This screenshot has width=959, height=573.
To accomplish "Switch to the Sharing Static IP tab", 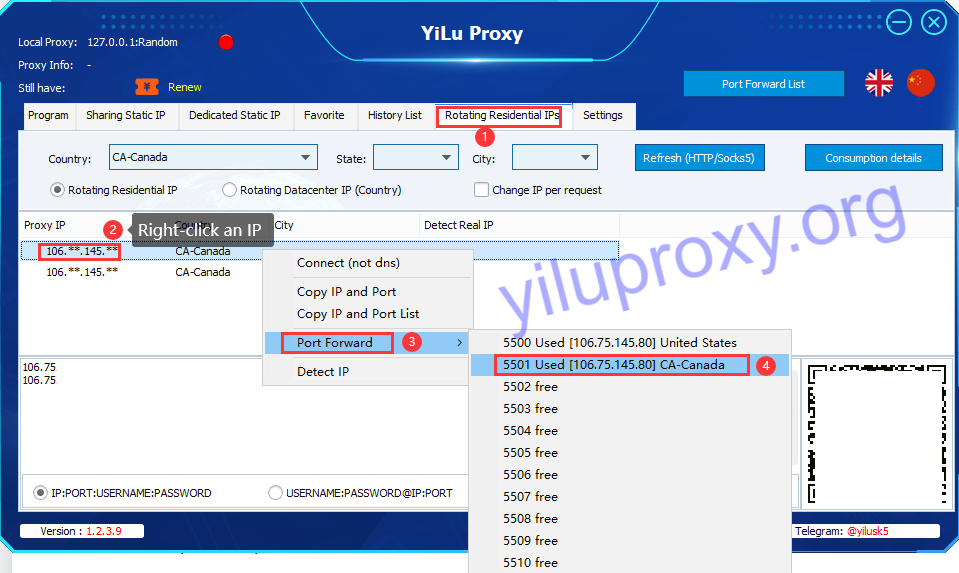I will click(126, 116).
